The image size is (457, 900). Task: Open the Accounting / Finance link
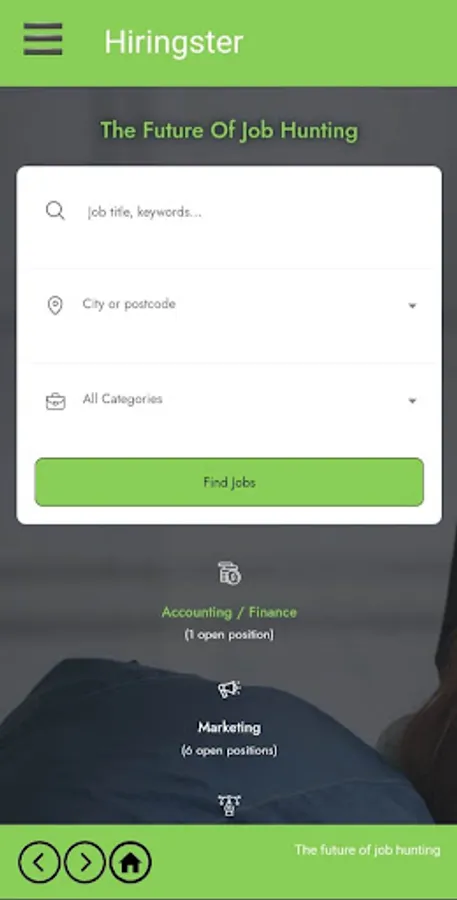(229, 612)
